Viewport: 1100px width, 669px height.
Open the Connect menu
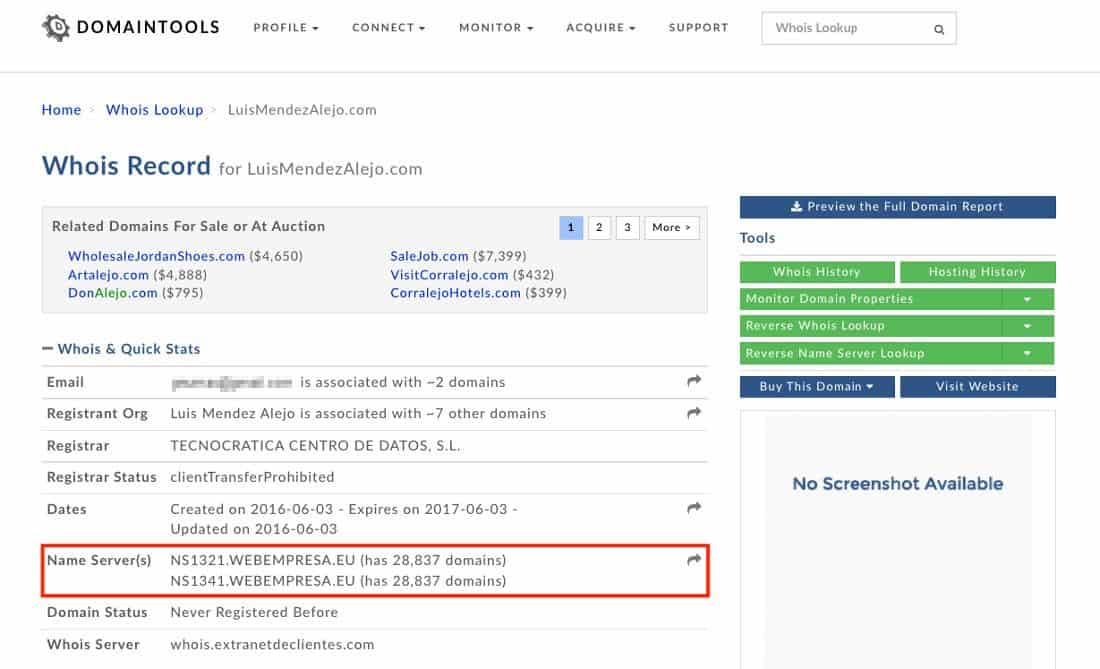[388, 27]
